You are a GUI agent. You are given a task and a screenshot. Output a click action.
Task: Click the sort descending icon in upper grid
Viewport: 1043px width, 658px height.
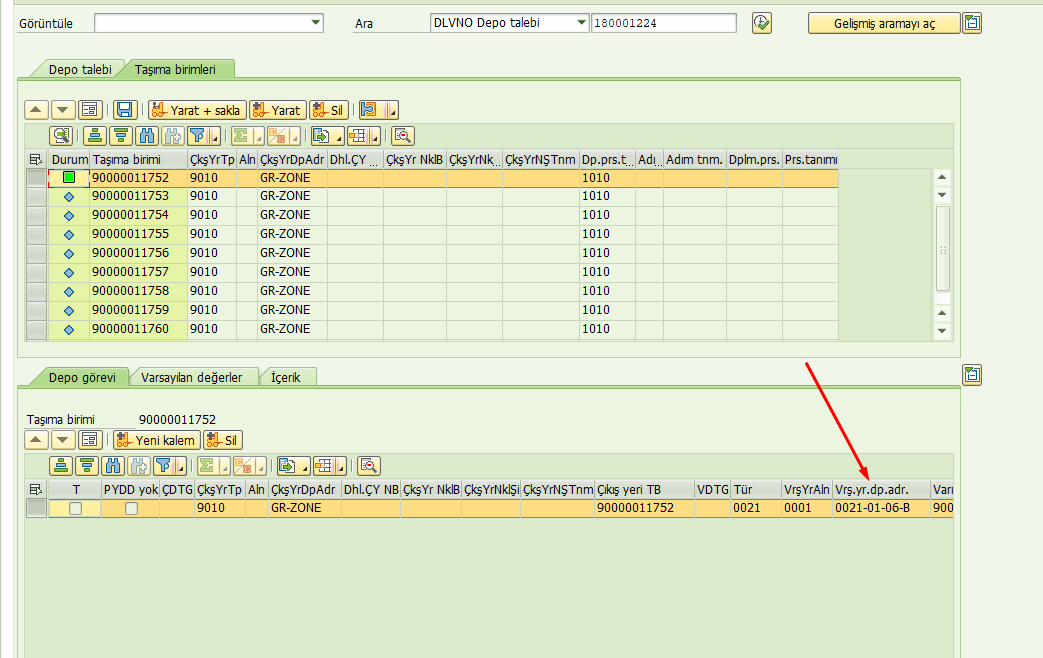pyautogui.click(x=122, y=135)
